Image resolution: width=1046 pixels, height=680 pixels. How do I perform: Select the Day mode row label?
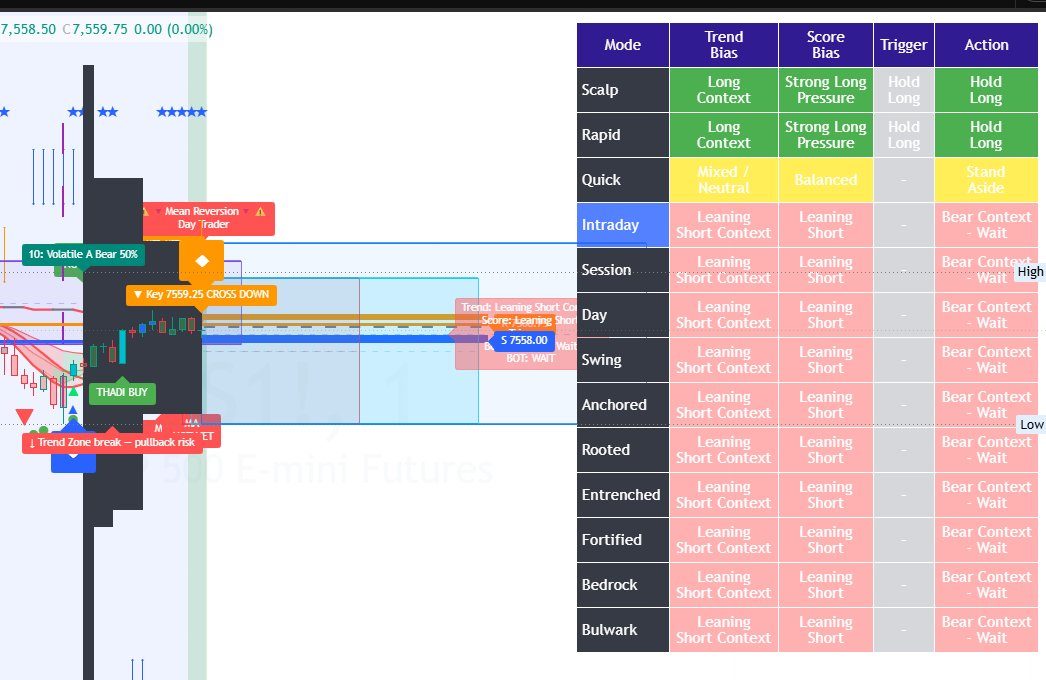[x=622, y=315]
